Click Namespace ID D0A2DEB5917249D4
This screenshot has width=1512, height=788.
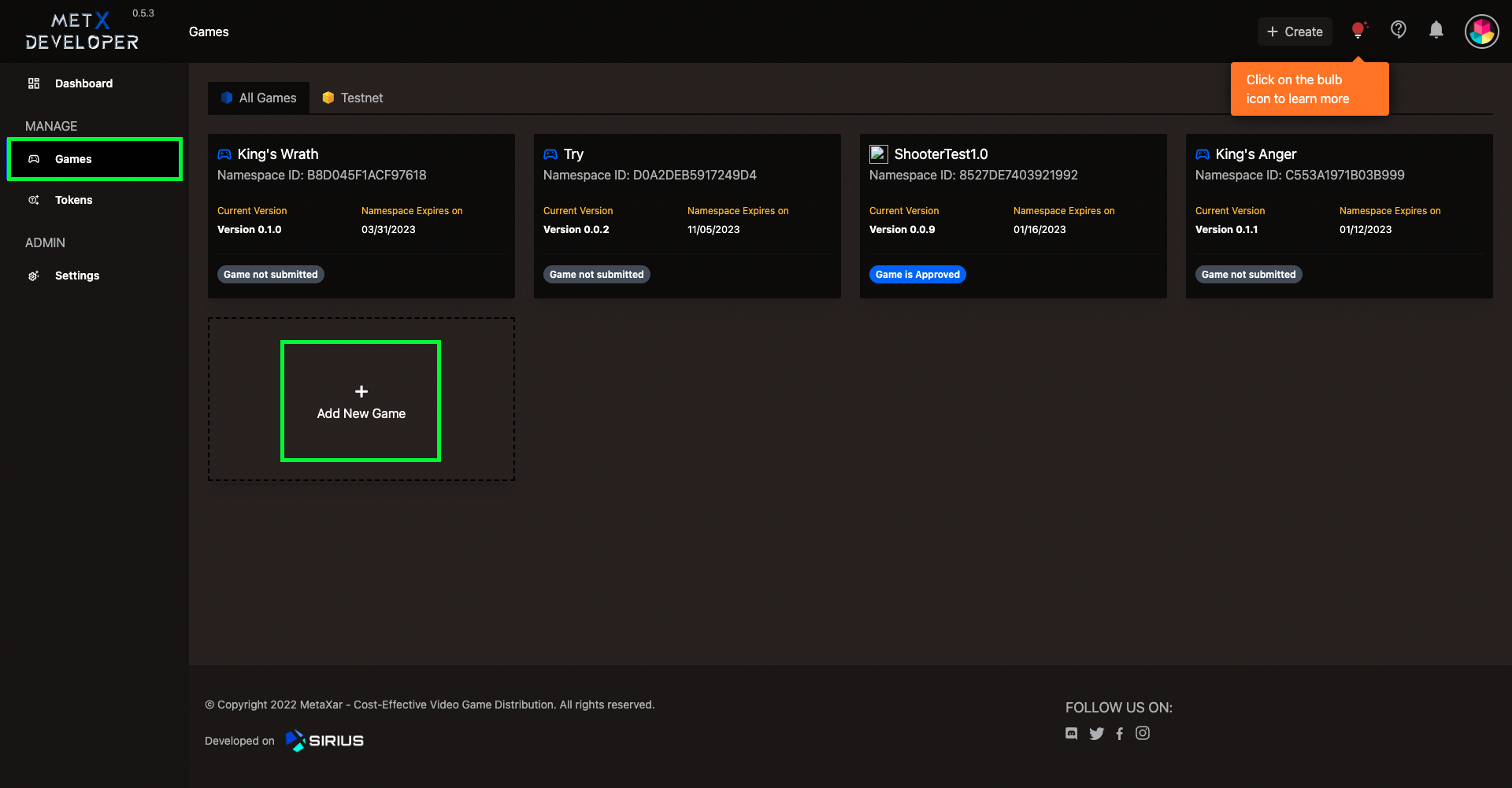(x=650, y=175)
